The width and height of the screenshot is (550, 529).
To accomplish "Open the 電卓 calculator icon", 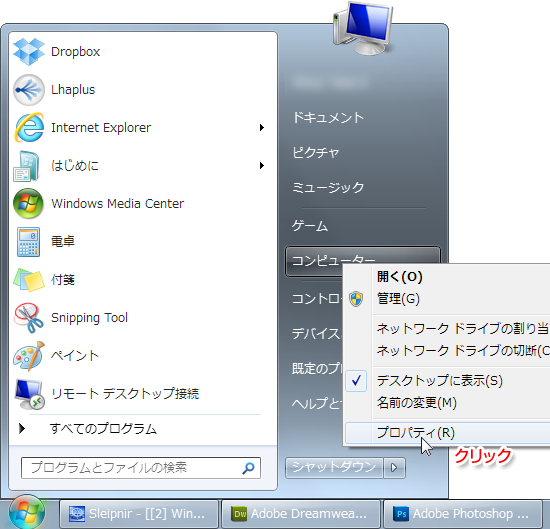I will tap(28, 242).
